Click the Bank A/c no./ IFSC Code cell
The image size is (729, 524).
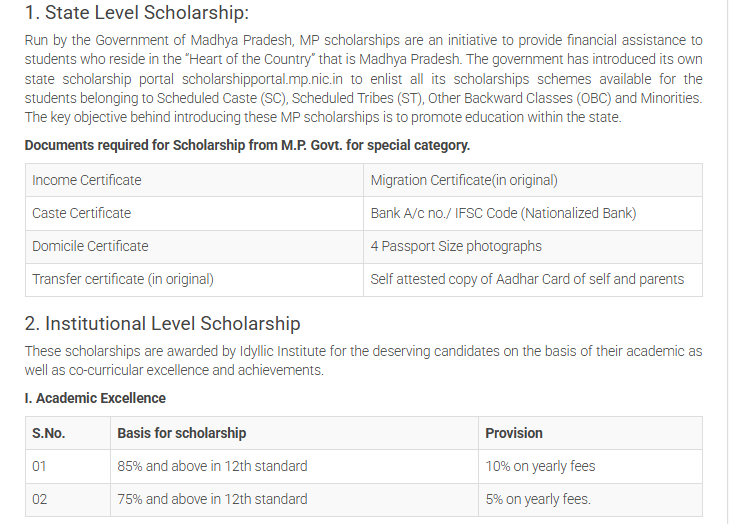point(533,213)
